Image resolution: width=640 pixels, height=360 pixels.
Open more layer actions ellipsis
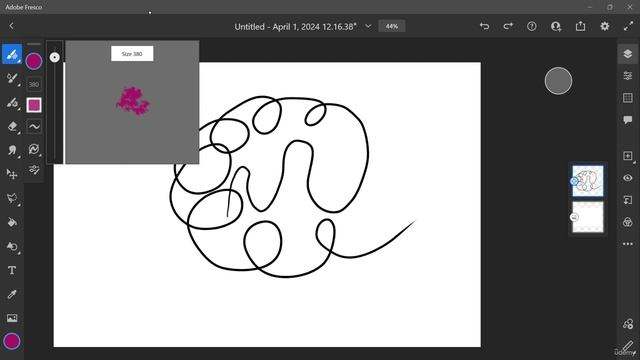[628, 244]
